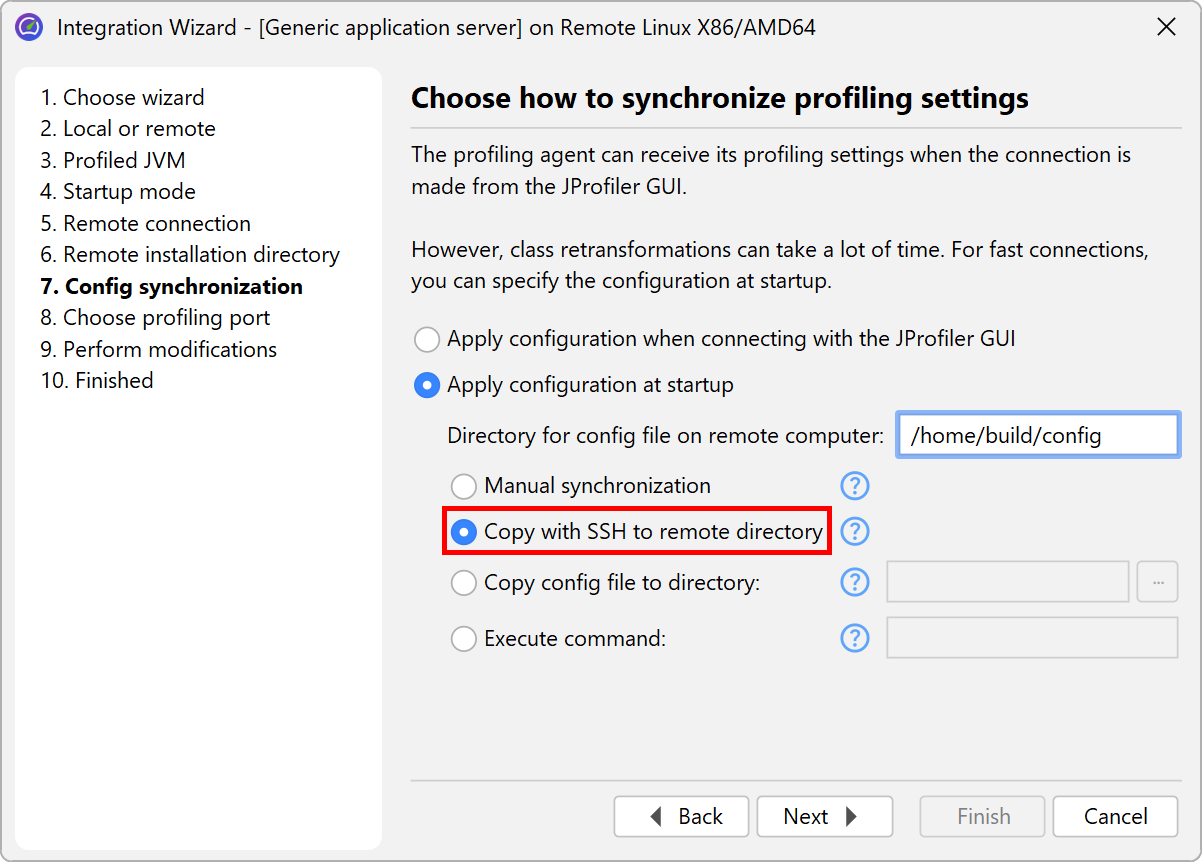Choose Copy config file to directory option
The width and height of the screenshot is (1202, 862).
(x=464, y=582)
